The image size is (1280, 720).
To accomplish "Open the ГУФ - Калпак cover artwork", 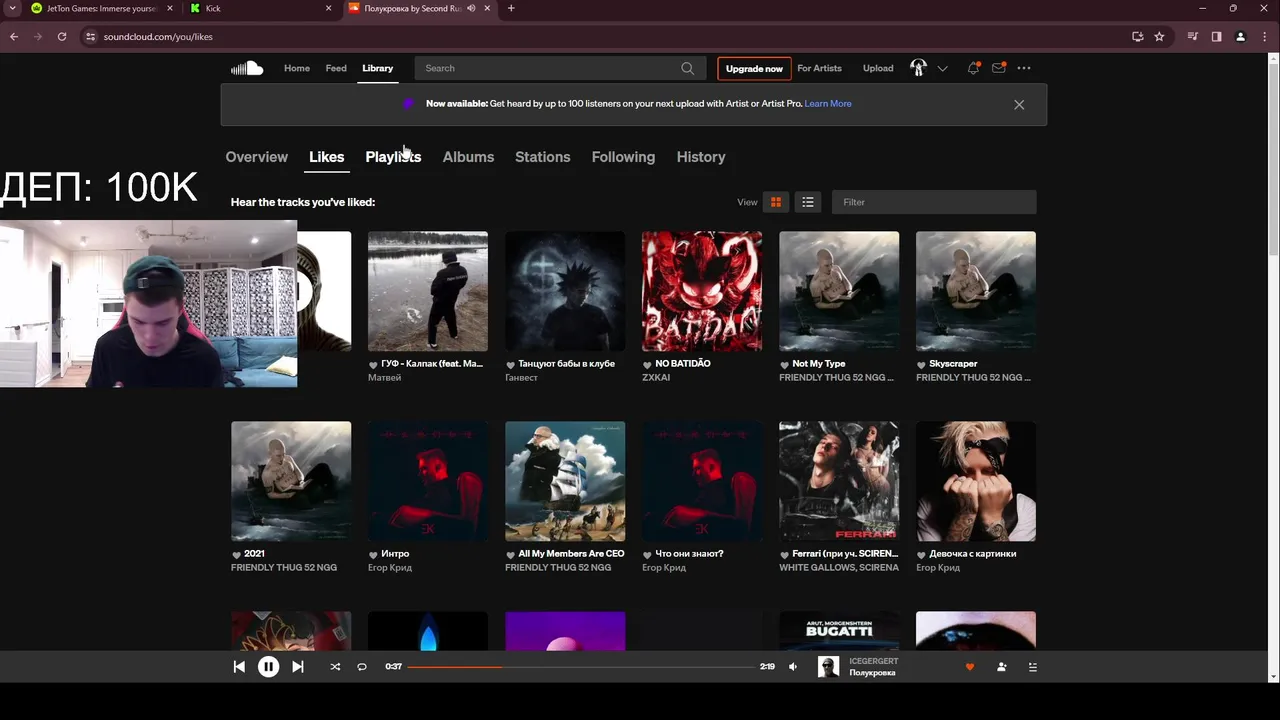I will coord(428,291).
